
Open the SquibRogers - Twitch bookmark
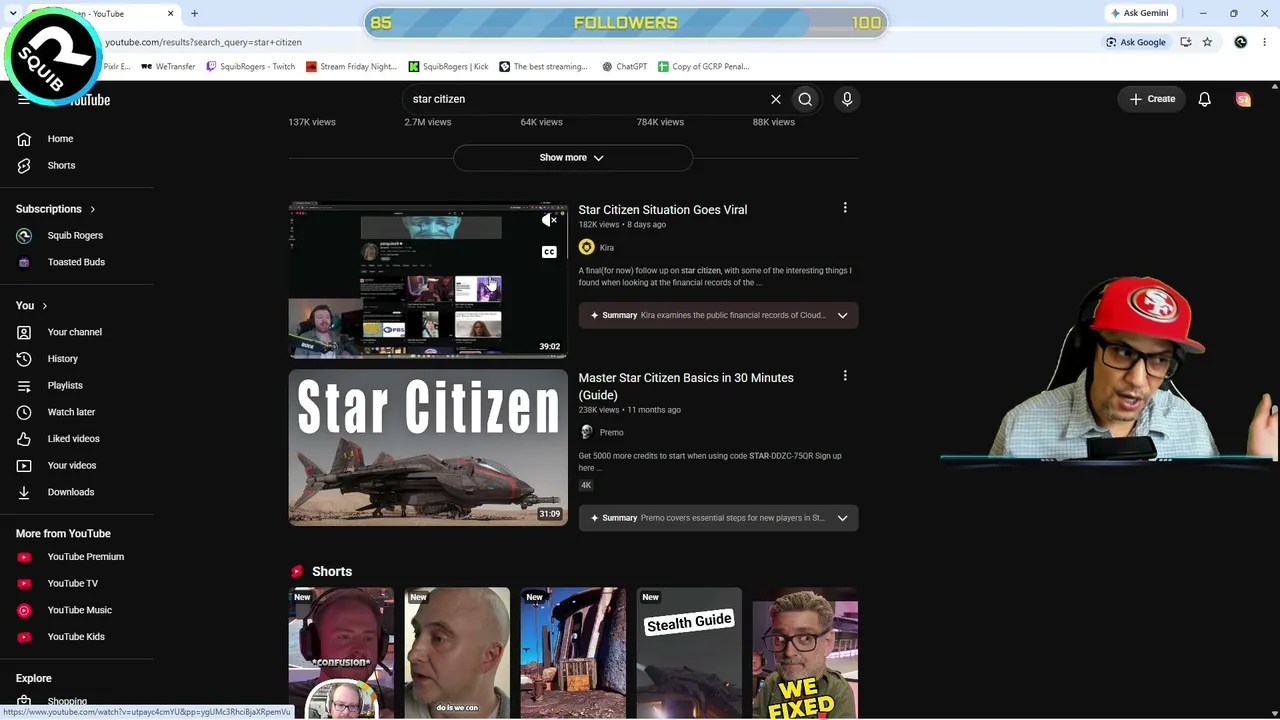tap(250, 67)
